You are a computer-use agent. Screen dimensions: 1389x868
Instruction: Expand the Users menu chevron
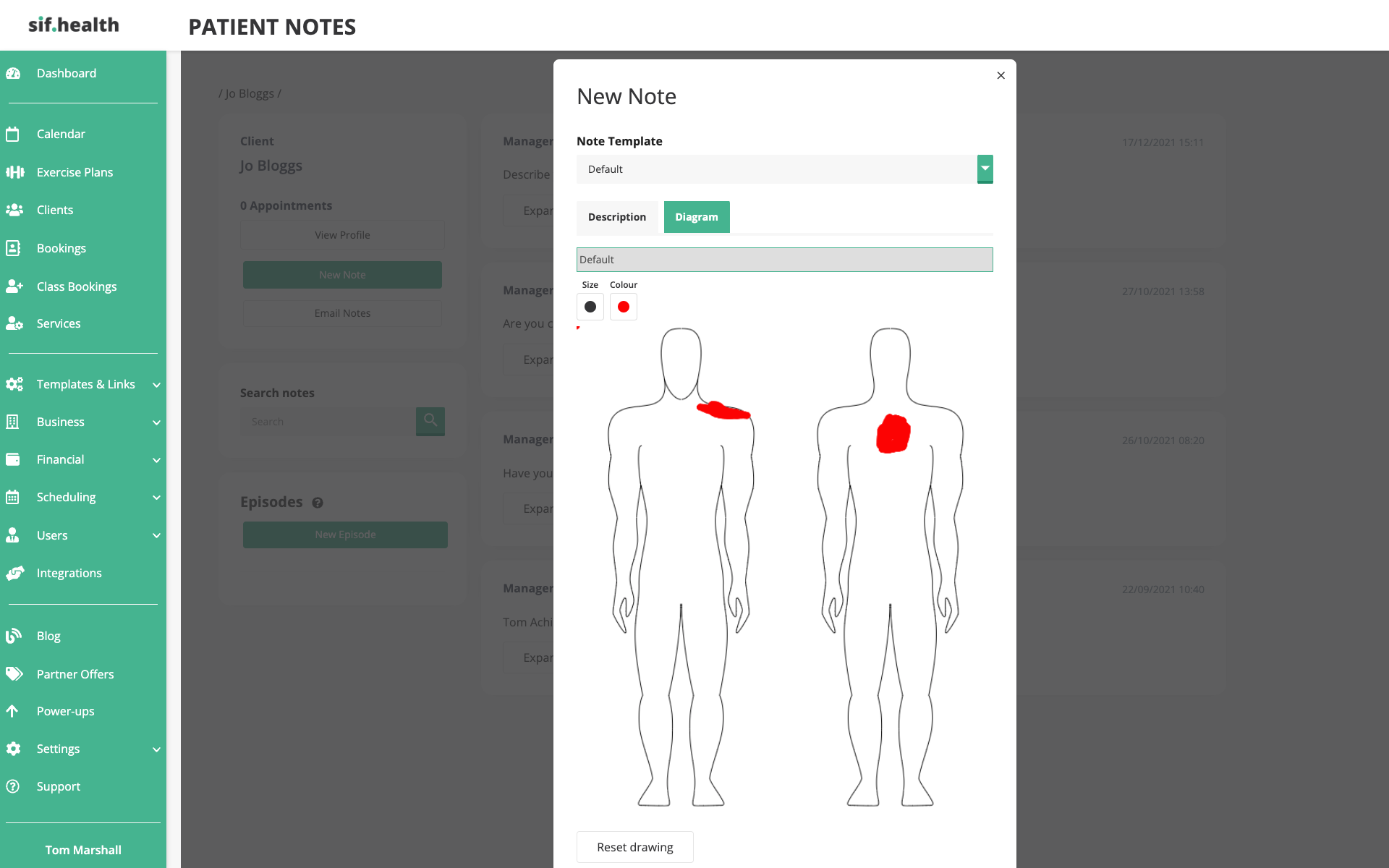[156, 535]
